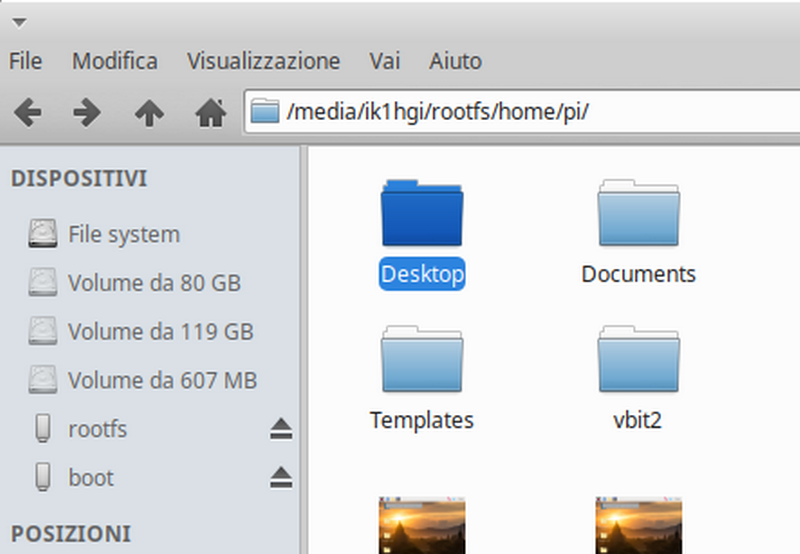This screenshot has height=554, width=800.
Task: Click the 'vbit2' folder name
Action: [637, 420]
